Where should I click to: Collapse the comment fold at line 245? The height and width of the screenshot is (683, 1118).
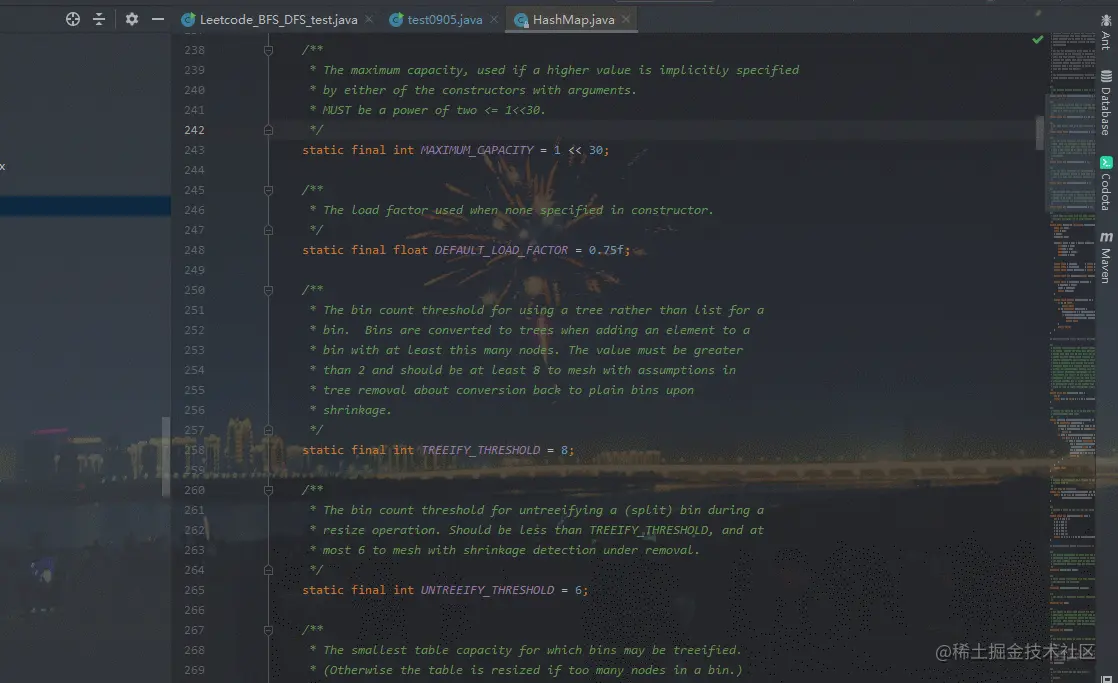(268, 190)
